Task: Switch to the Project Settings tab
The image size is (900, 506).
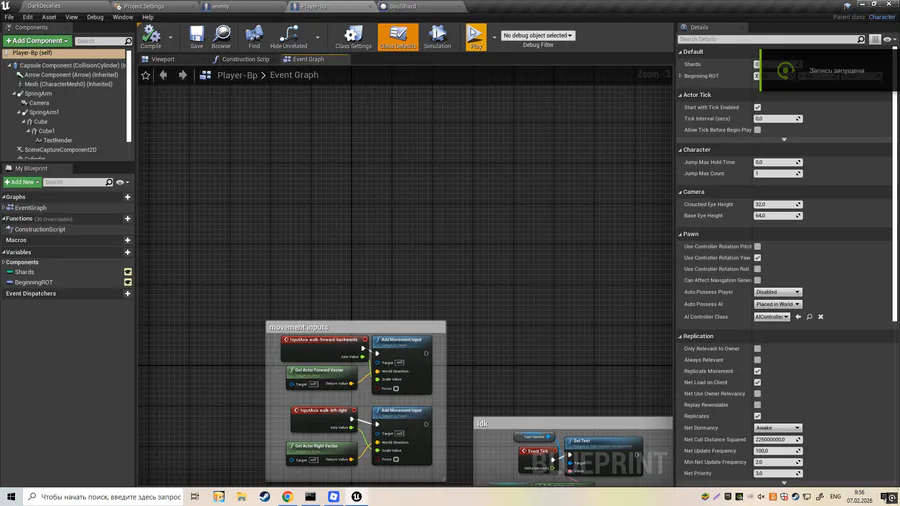Action: pyautogui.click(x=143, y=6)
